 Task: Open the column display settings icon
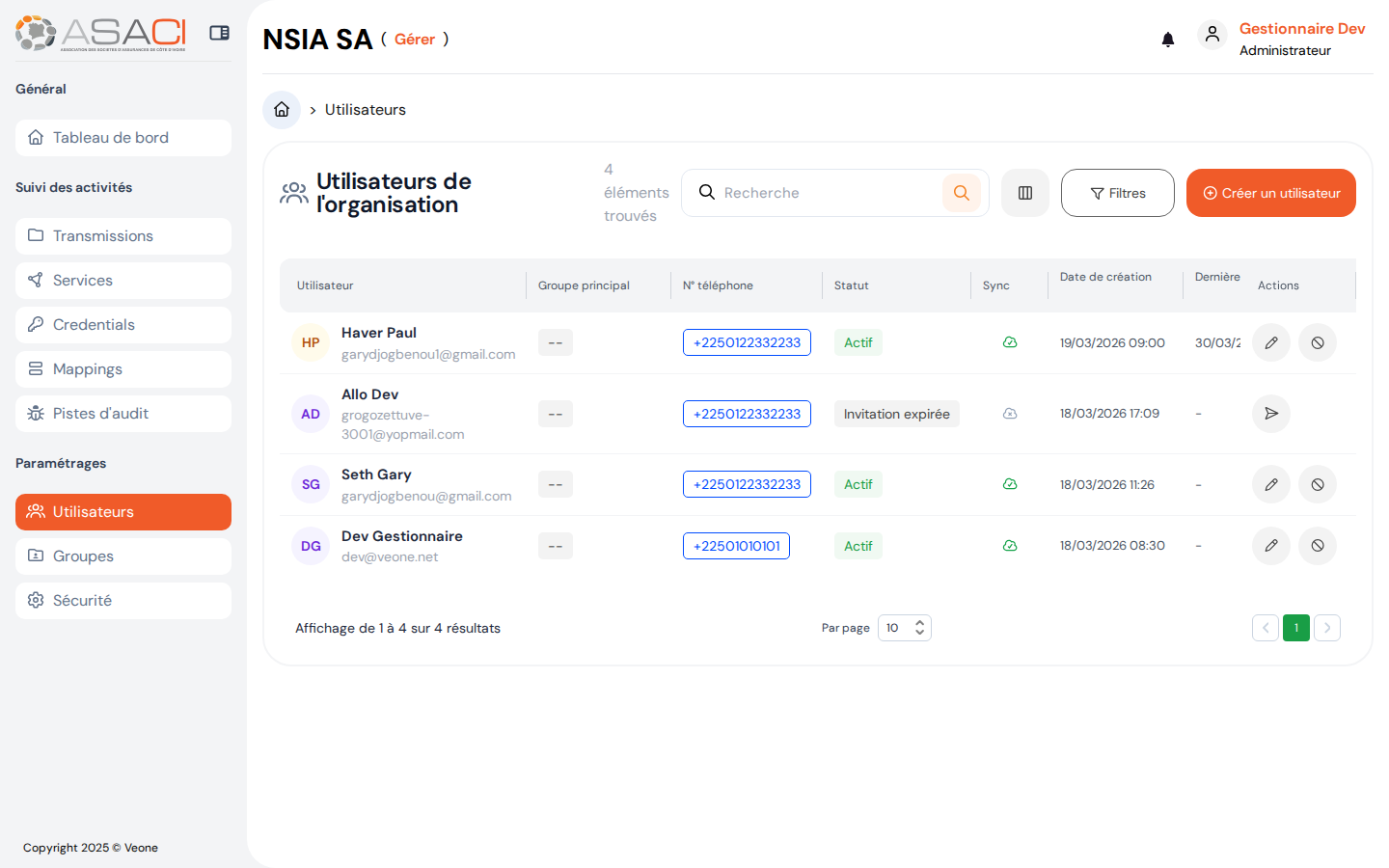pos(1024,193)
